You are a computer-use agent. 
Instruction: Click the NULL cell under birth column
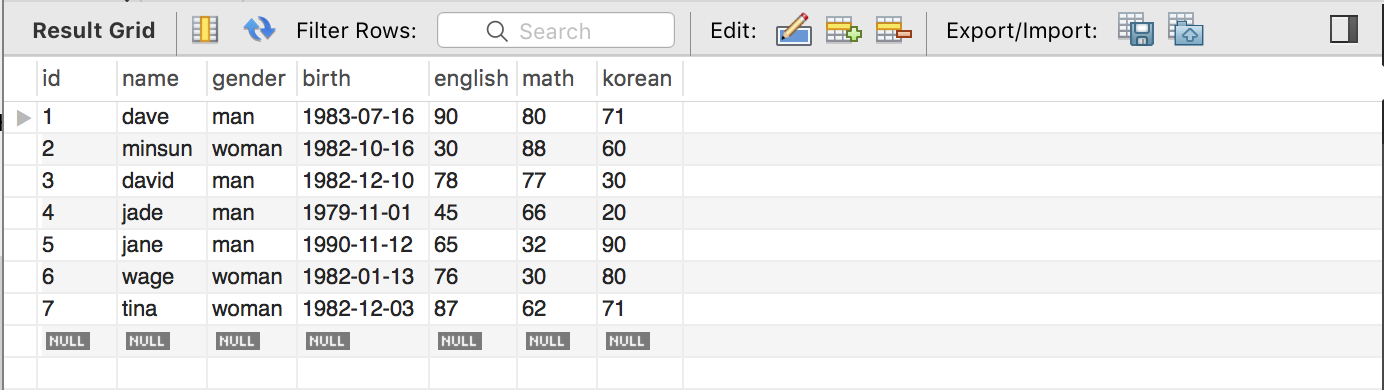327,341
